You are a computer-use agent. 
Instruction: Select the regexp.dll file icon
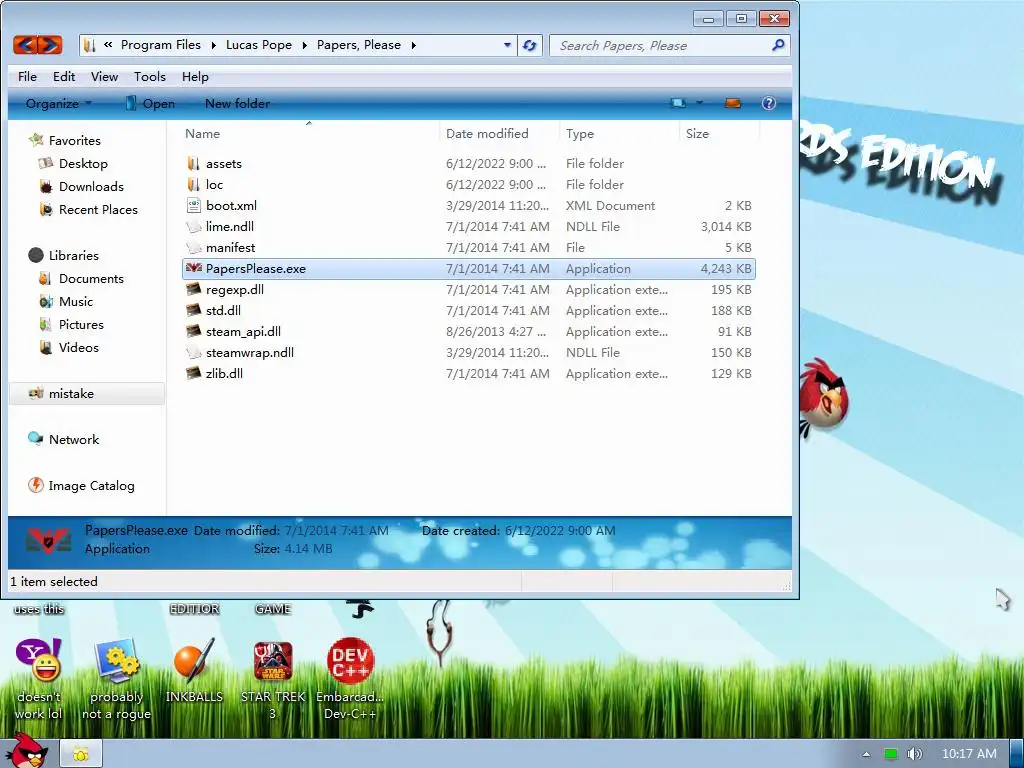coord(193,289)
